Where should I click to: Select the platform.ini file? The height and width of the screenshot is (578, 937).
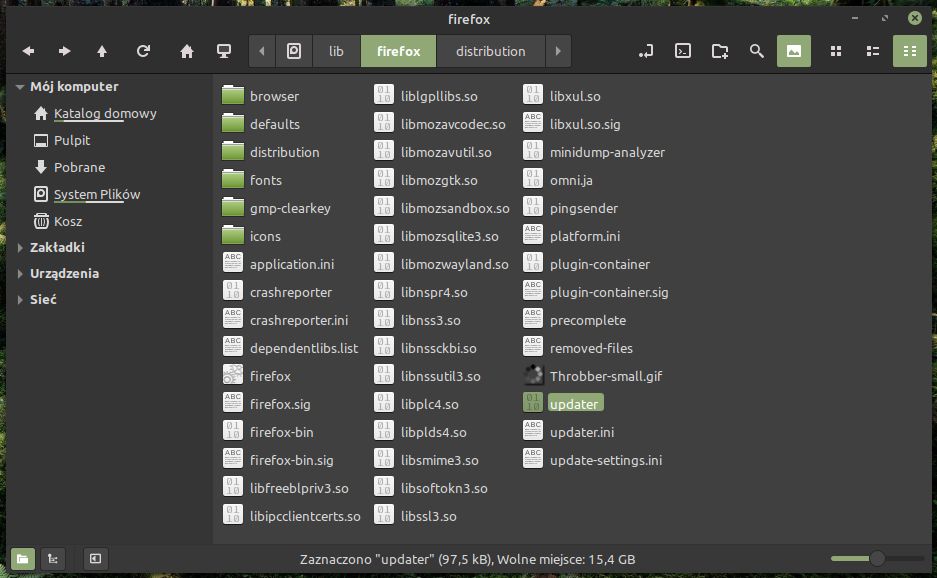[572, 236]
